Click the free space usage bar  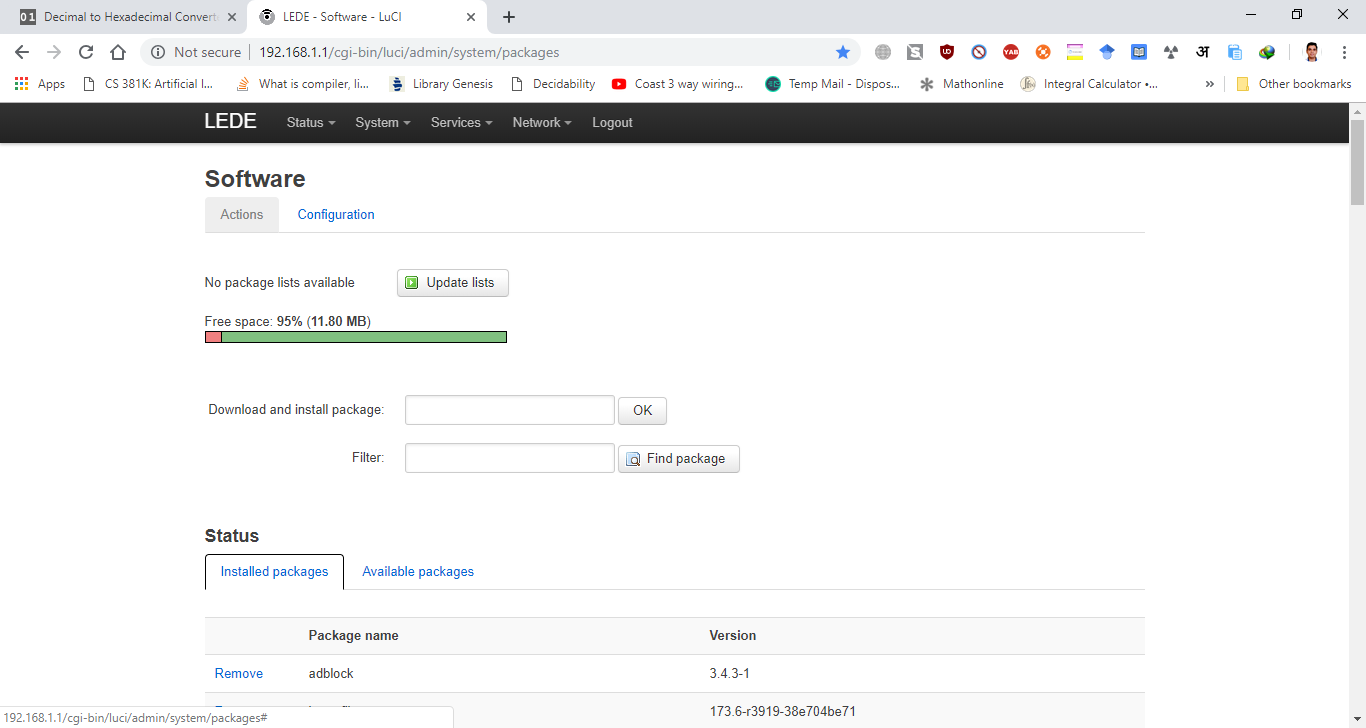[356, 337]
